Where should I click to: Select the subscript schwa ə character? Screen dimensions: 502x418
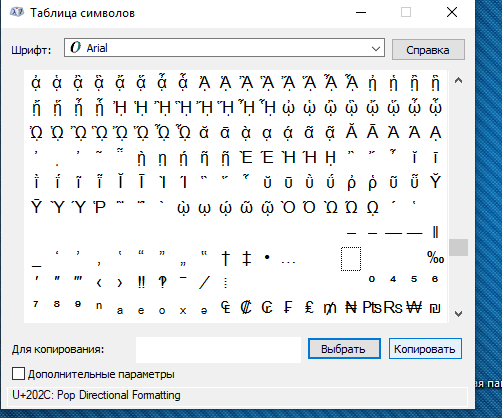click(204, 311)
